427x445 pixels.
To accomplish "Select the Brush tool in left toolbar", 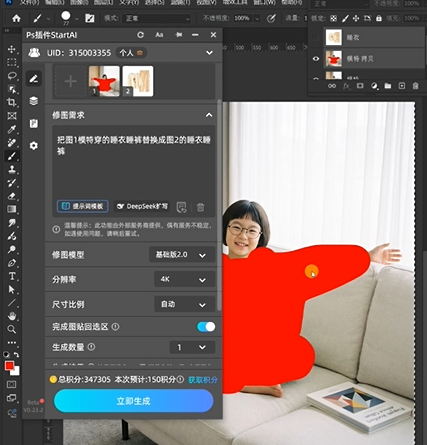I will coord(12,156).
